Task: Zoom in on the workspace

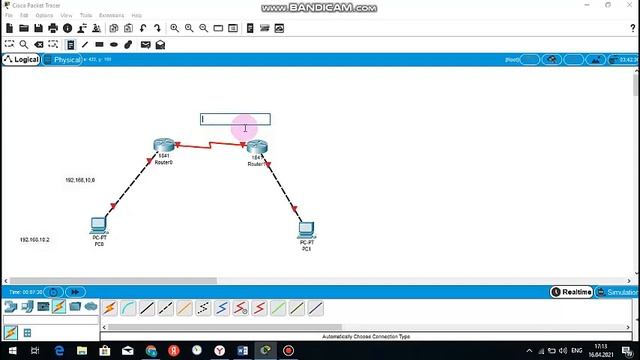Action: pos(175,28)
